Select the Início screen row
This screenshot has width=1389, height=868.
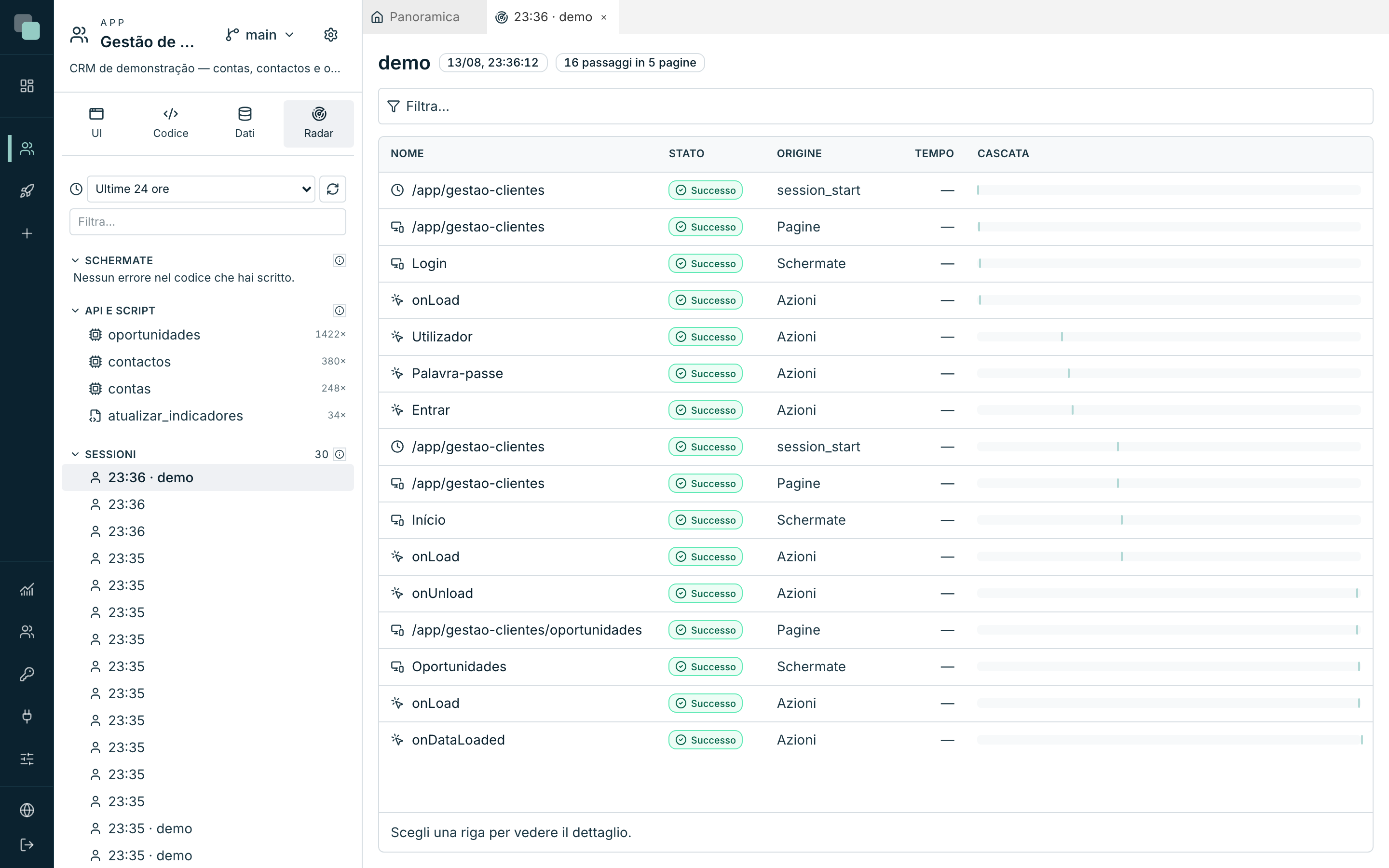point(875,520)
